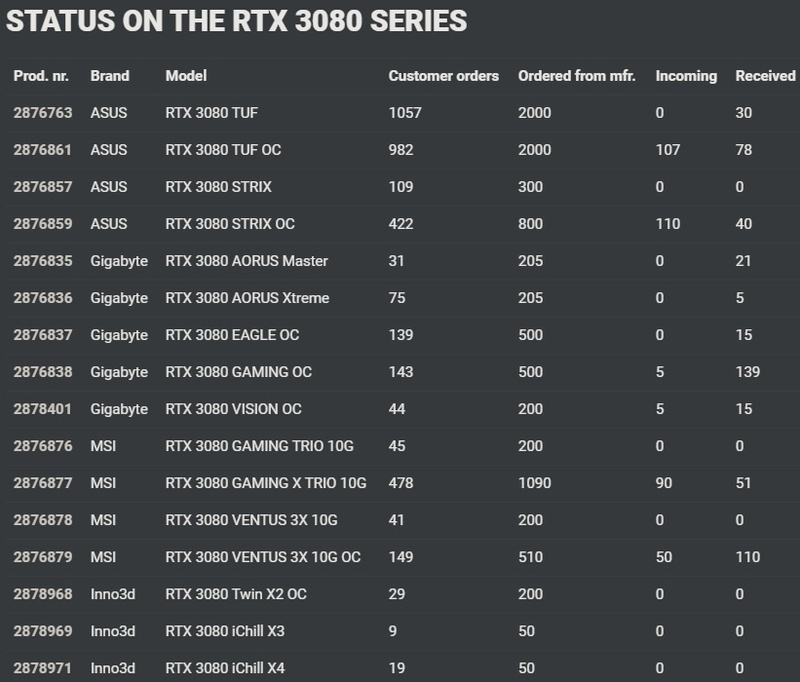Click the Received column header
This screenshot has width=800, height=682.
(x=765, y=76)
